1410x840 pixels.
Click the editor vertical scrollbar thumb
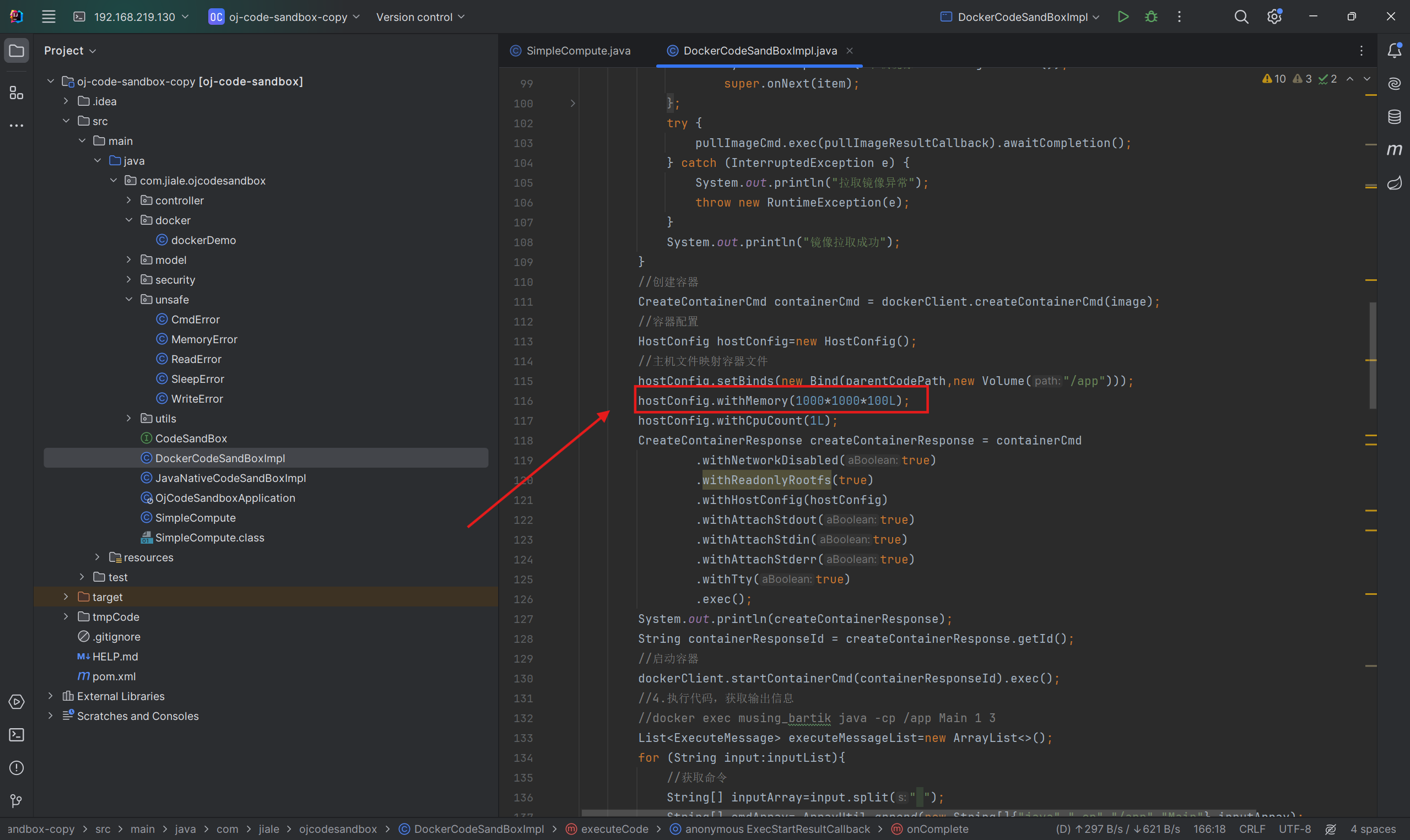click(x=1372, y=355)
